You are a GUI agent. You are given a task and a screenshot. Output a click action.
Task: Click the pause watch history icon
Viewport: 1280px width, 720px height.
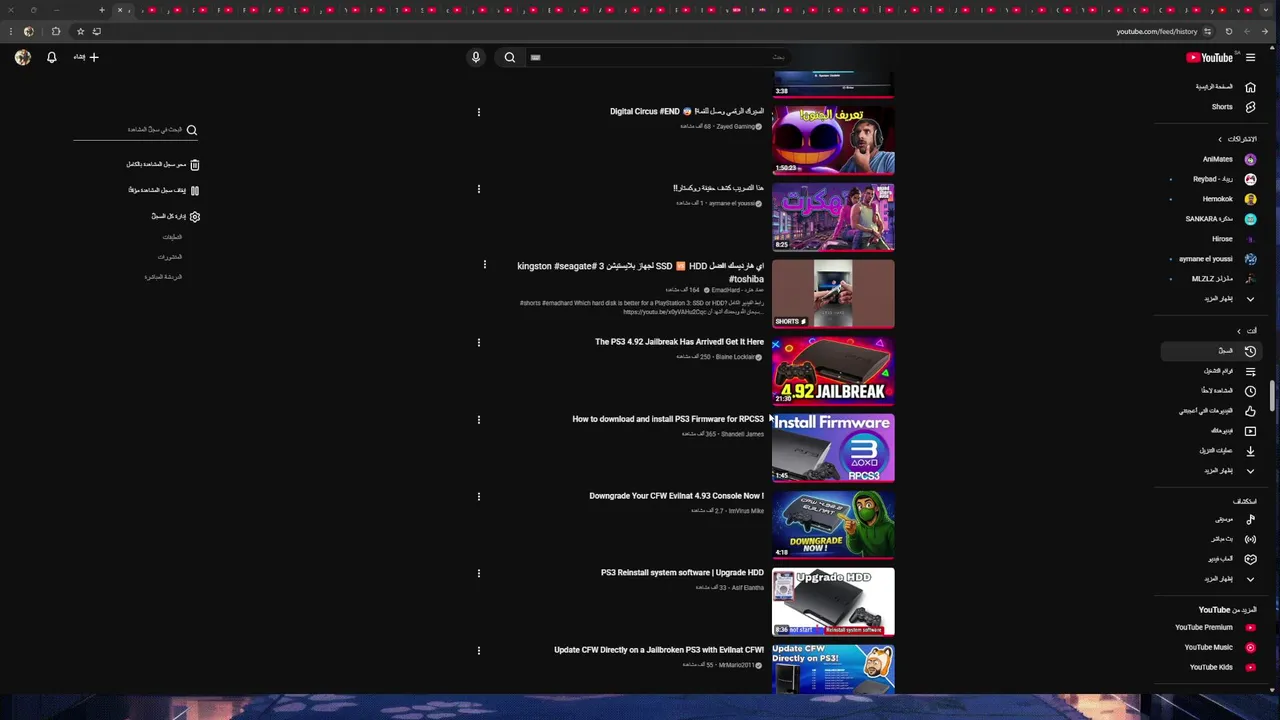(x=195, y=190)
